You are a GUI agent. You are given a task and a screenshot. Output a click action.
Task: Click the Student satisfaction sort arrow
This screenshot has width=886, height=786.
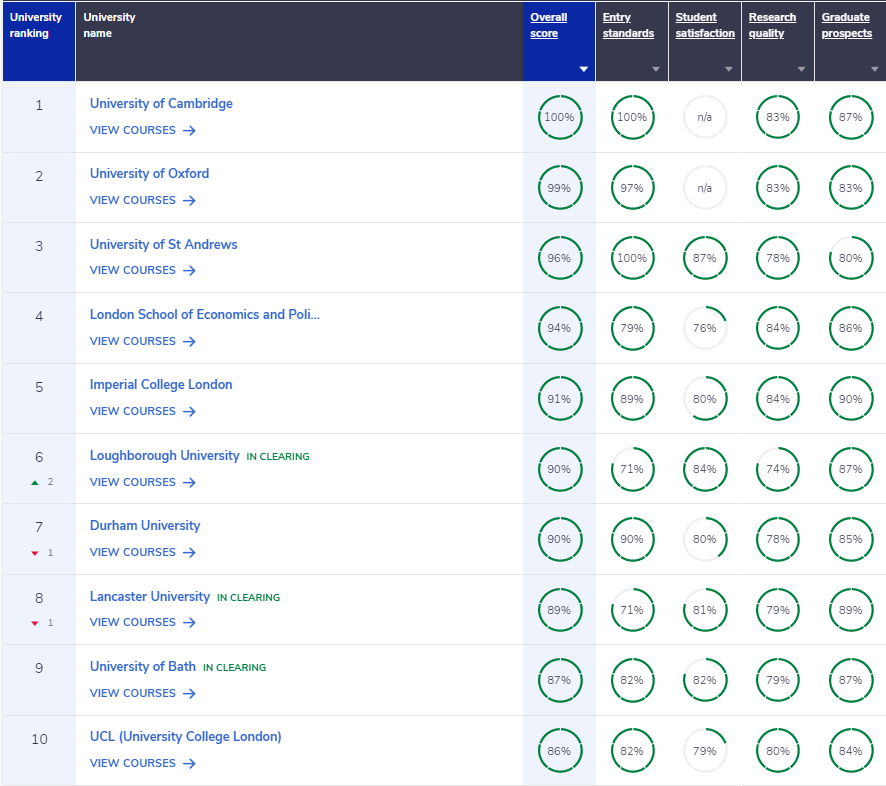(729, 69)
